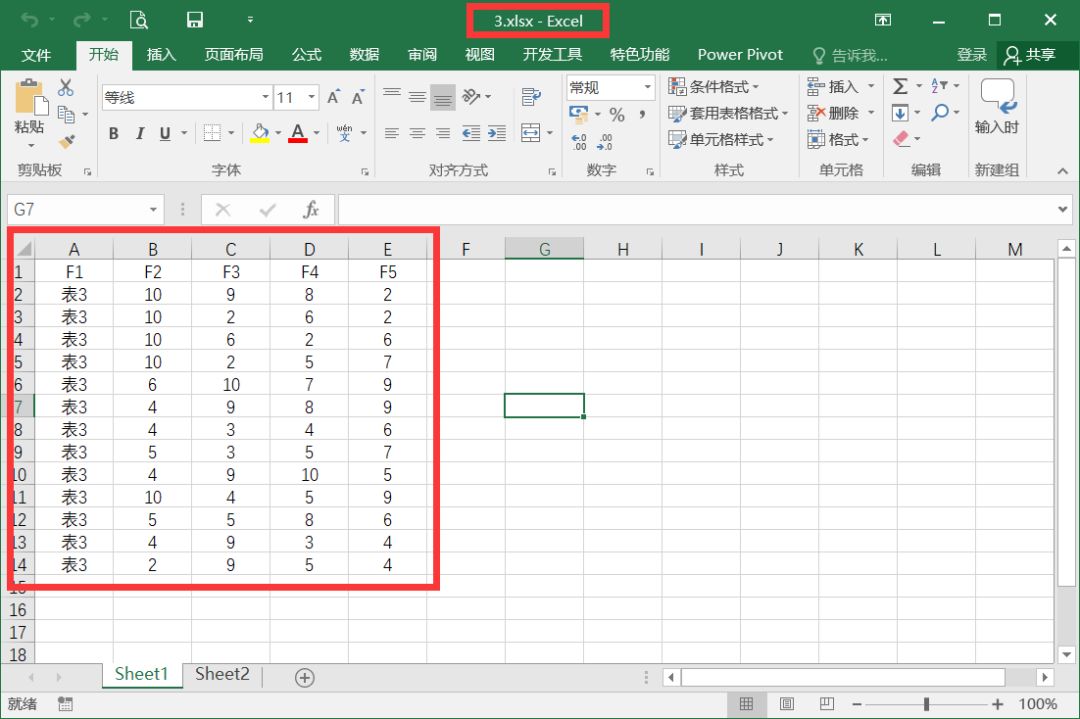Click 共享 share button
Viewport: 1080px width, 719px height.
[1030, 55]
